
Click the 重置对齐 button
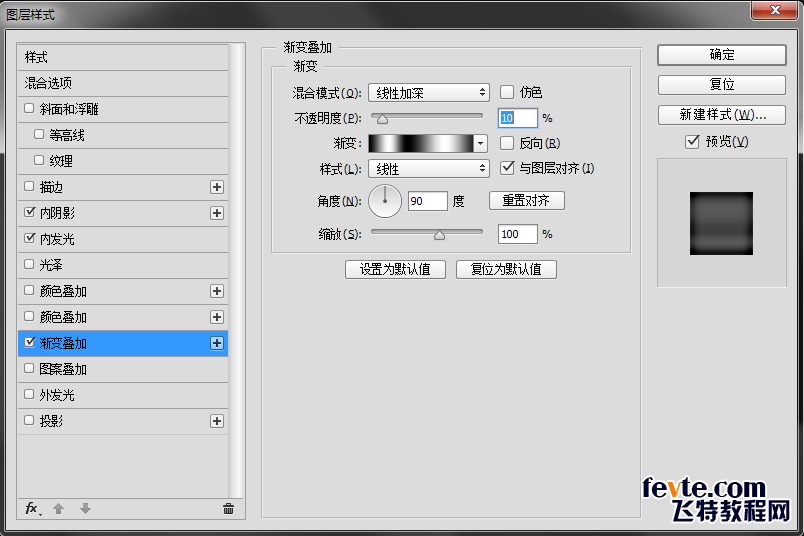(x=526, y=201)
